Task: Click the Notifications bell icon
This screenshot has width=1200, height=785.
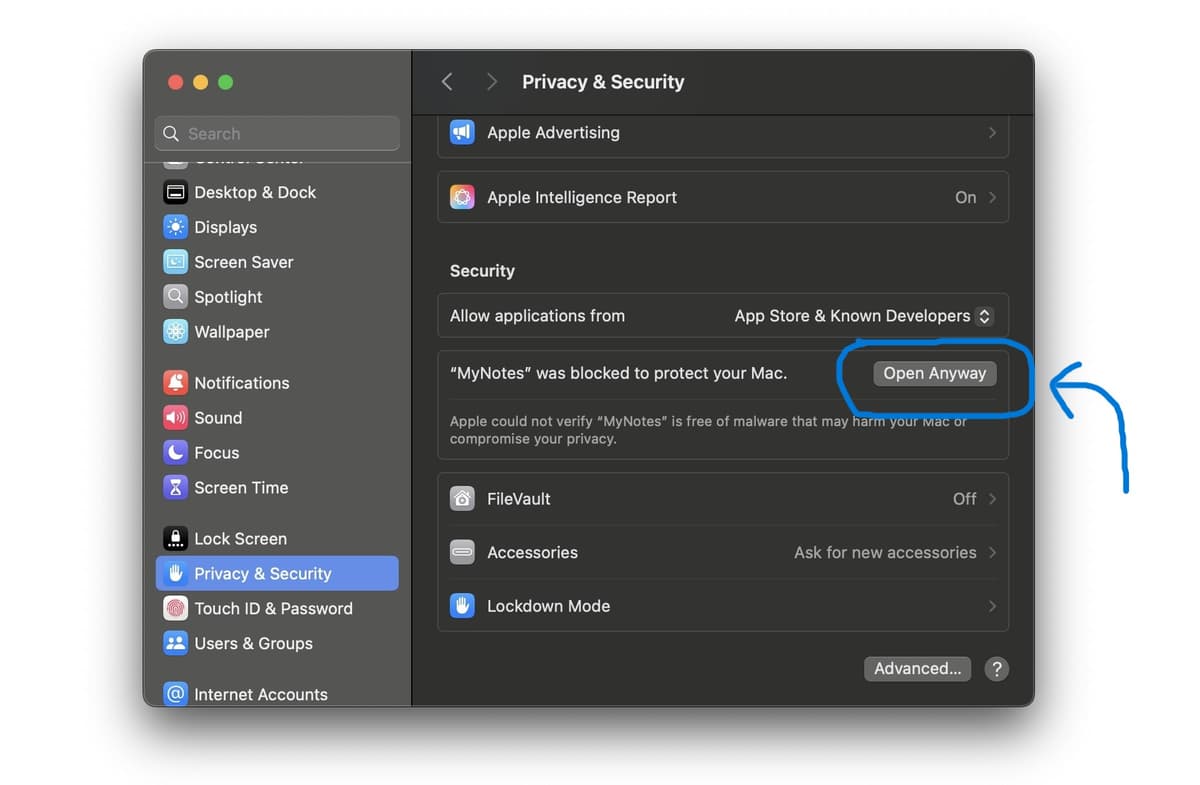Action: 175,383
